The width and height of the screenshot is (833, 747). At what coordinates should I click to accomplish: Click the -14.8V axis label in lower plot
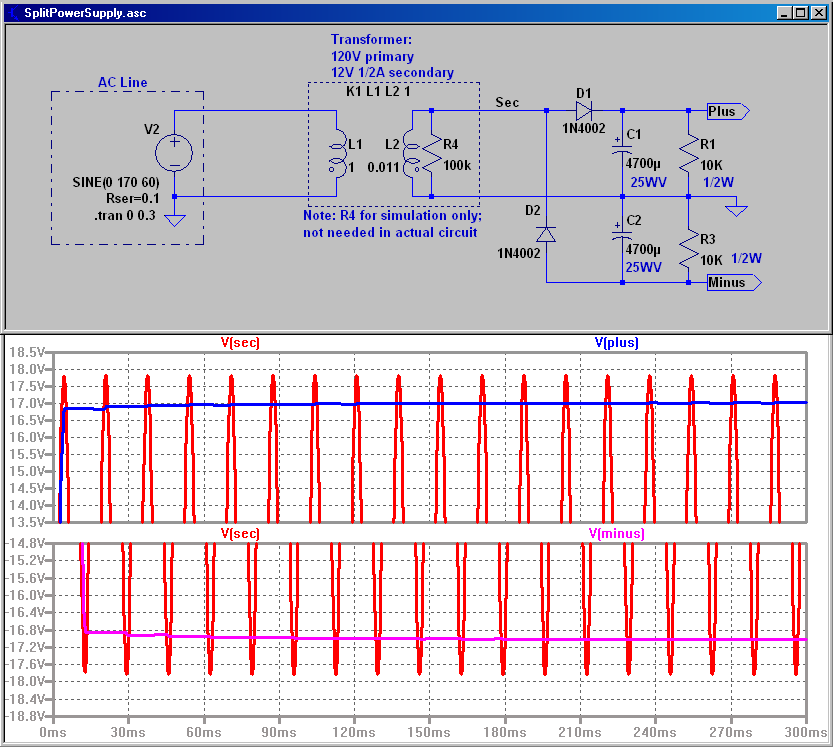coord(25,543)
